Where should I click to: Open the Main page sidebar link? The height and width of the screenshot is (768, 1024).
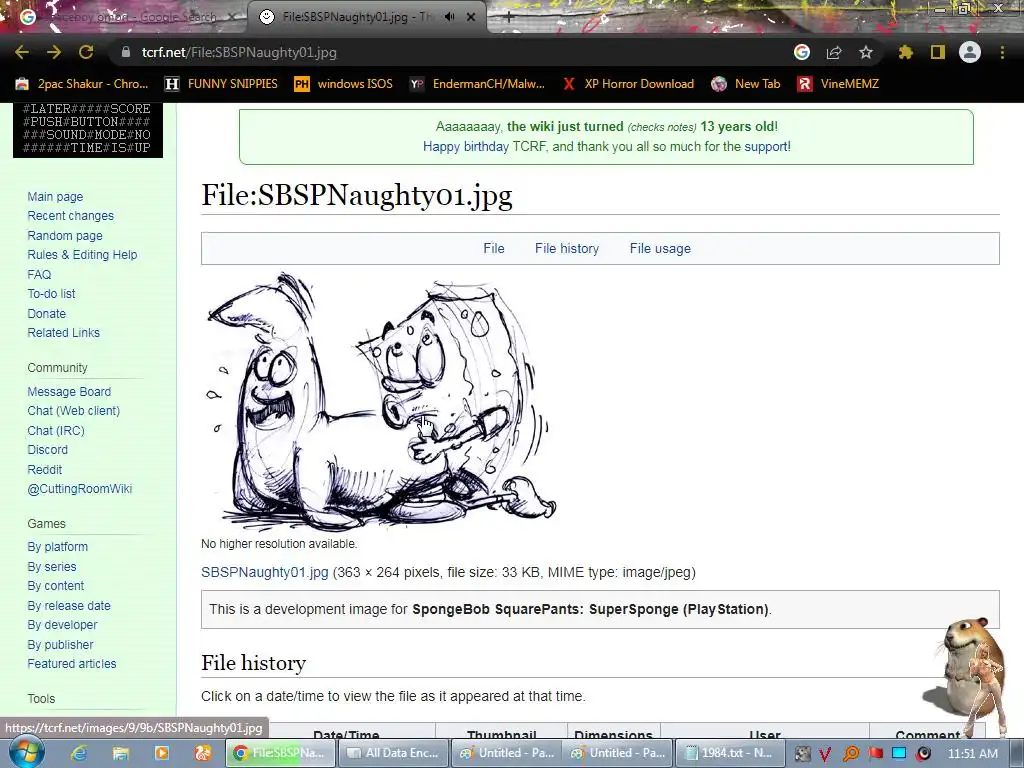55,197
